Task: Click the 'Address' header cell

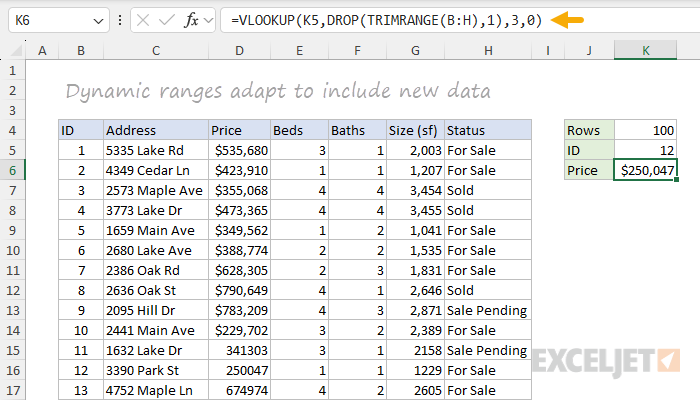Action: click(156, 130)
